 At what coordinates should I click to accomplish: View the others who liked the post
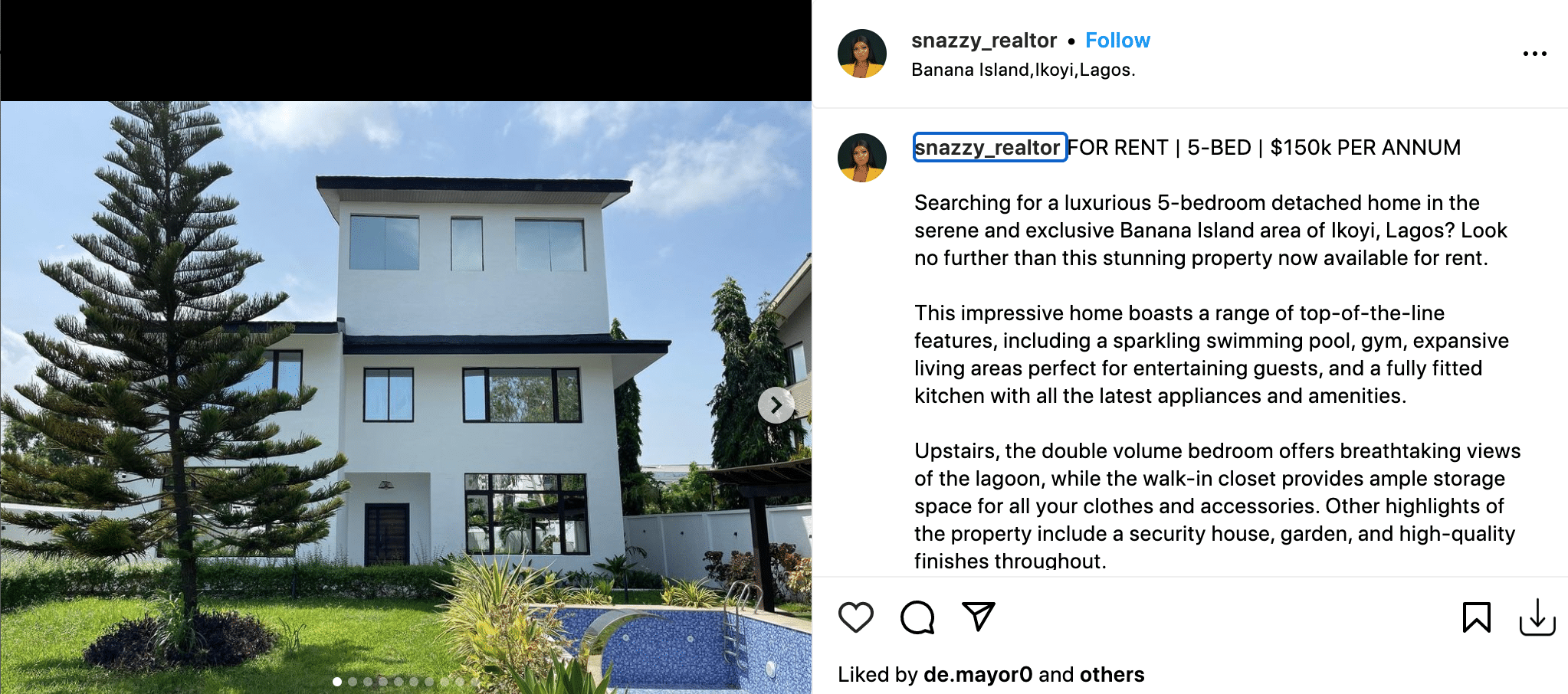tap(1112, 675)
